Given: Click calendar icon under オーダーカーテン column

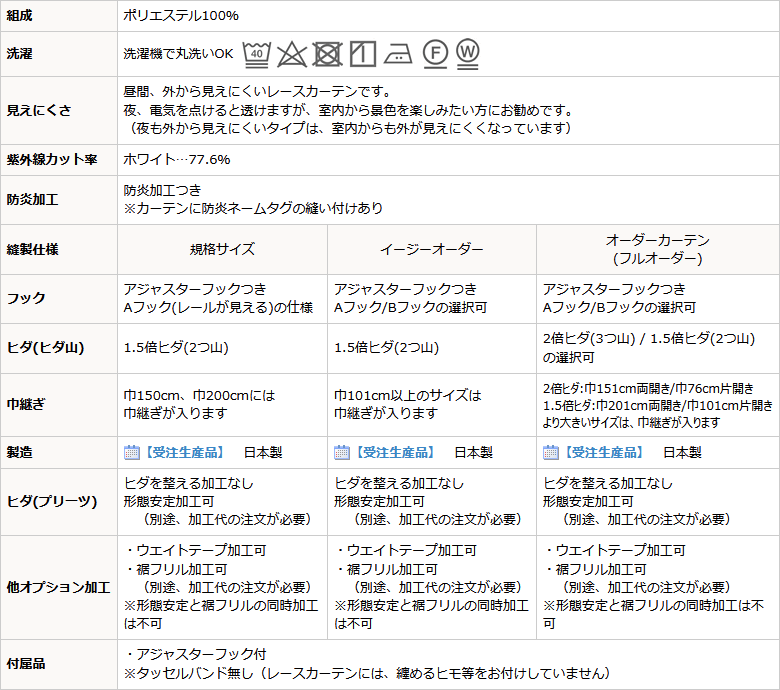Looking at the screenshot, I should coord(551,452).
